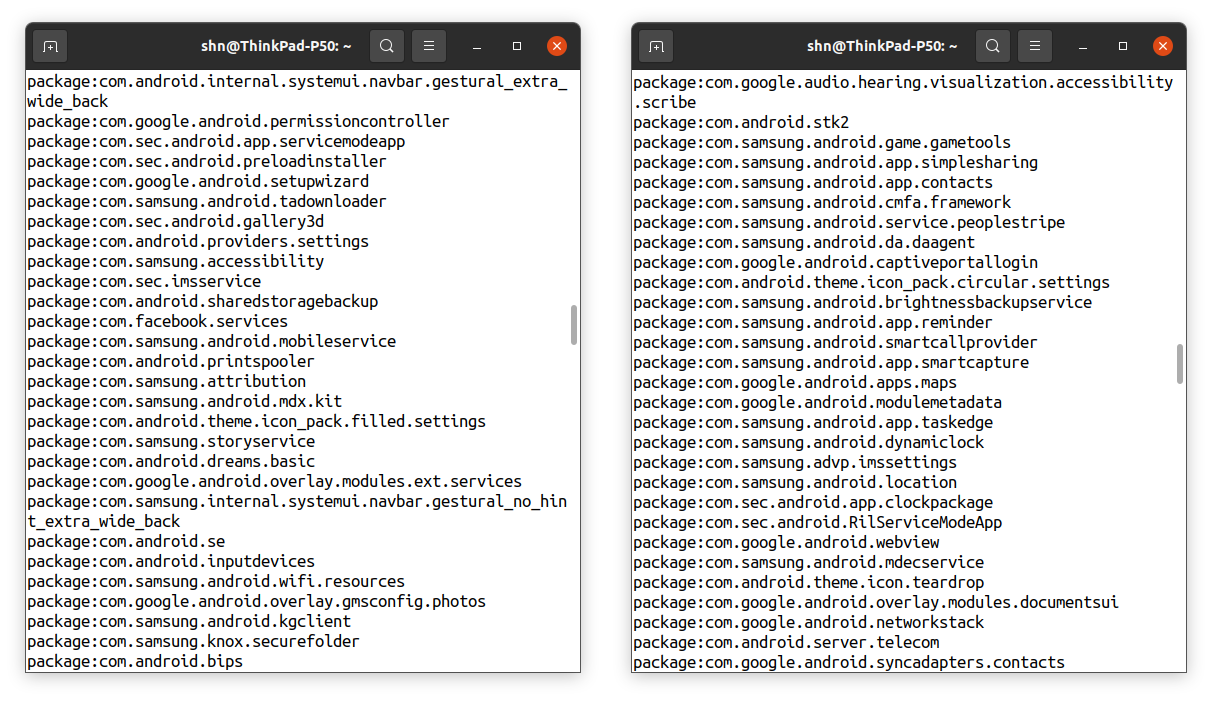Viewport: 1212px width, 701px height.
Task: Click line com.samsung.android.wifi.resources
Action: click(216, 582)
